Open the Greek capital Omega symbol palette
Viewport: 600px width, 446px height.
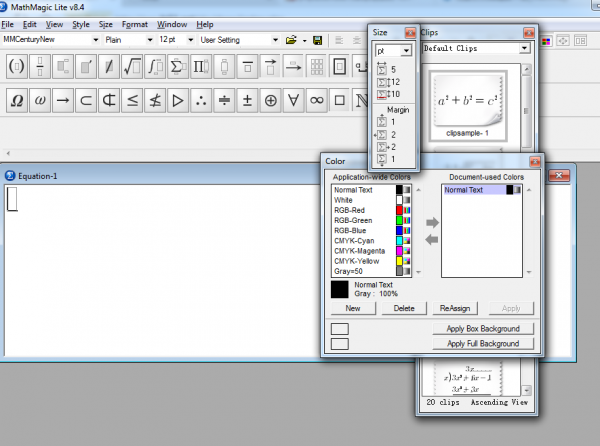pyautogui.click(x=17, y=101)
